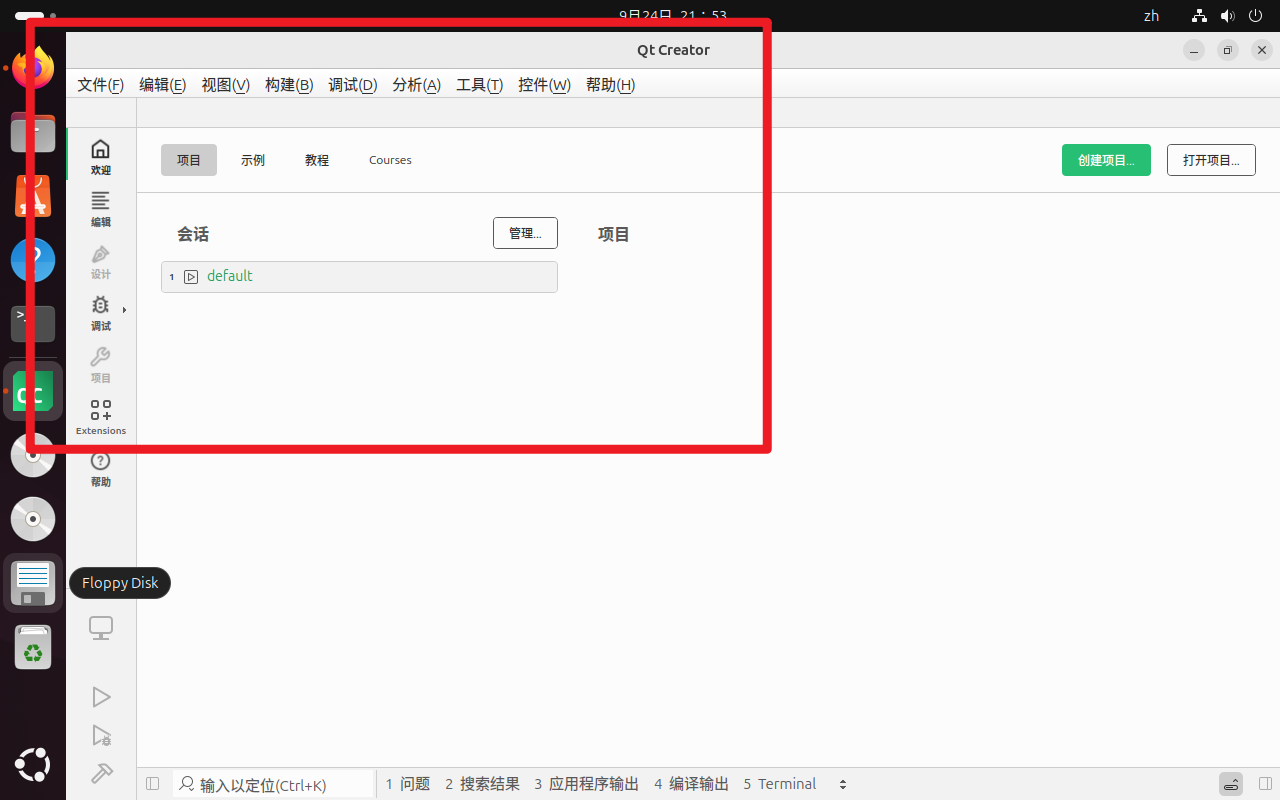This screenshot has height=800, width=1280.
Task: Open the 编辑(E) menu
Action: 163,85
